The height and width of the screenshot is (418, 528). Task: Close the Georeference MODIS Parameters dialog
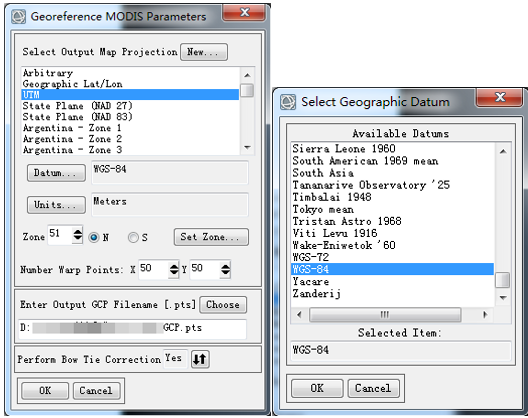coord(244,13)
